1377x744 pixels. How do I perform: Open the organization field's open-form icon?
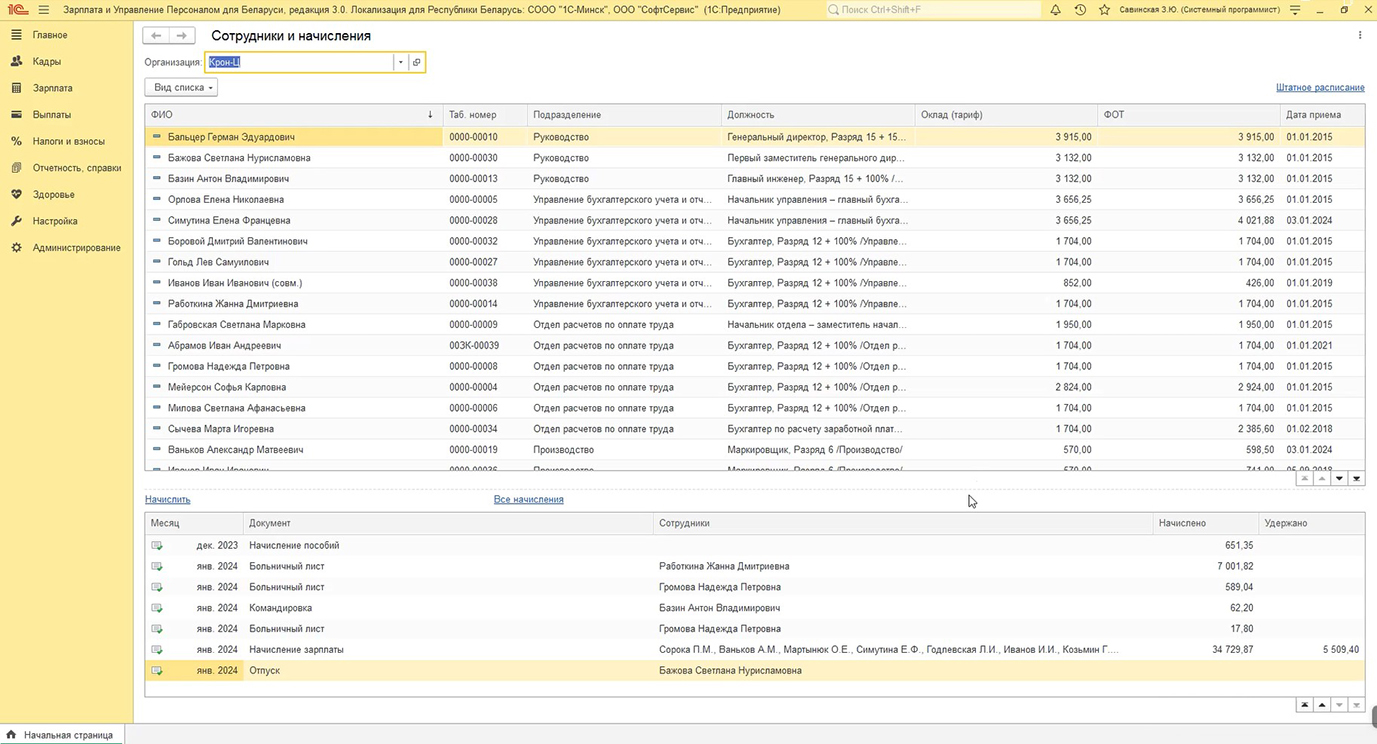pos(417,62)
